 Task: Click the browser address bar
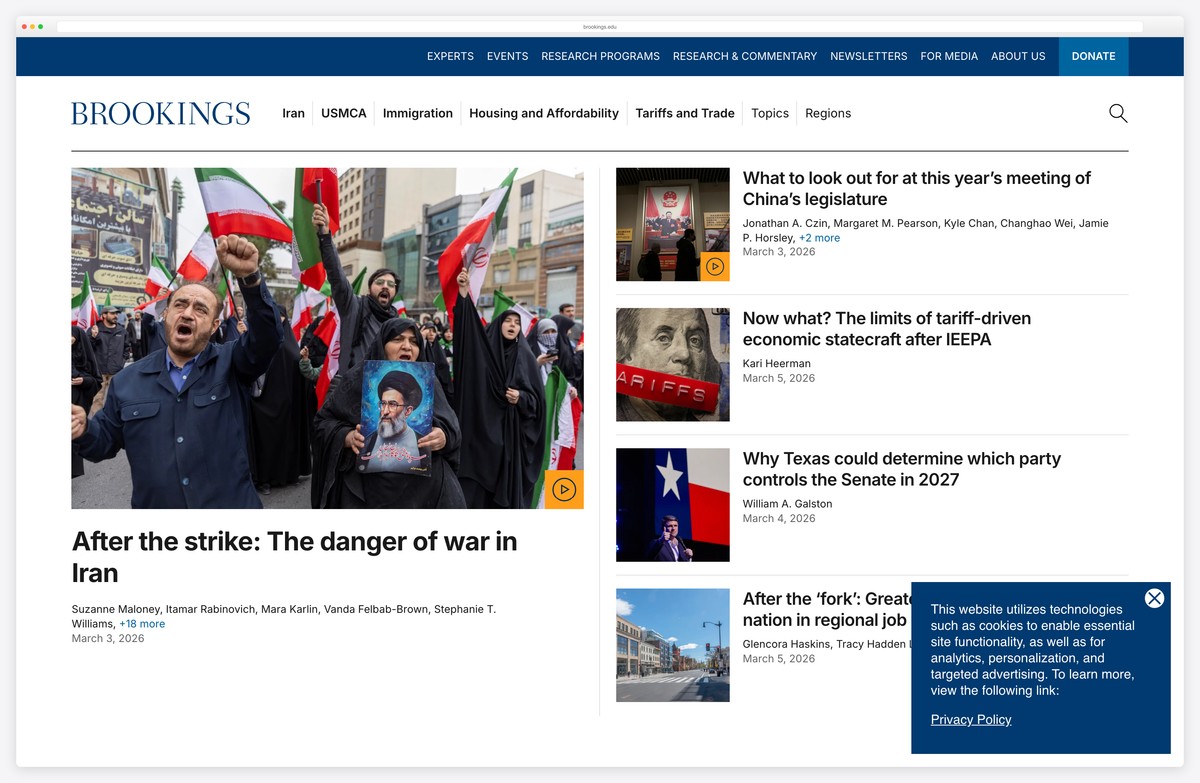[x=600, y=27]
